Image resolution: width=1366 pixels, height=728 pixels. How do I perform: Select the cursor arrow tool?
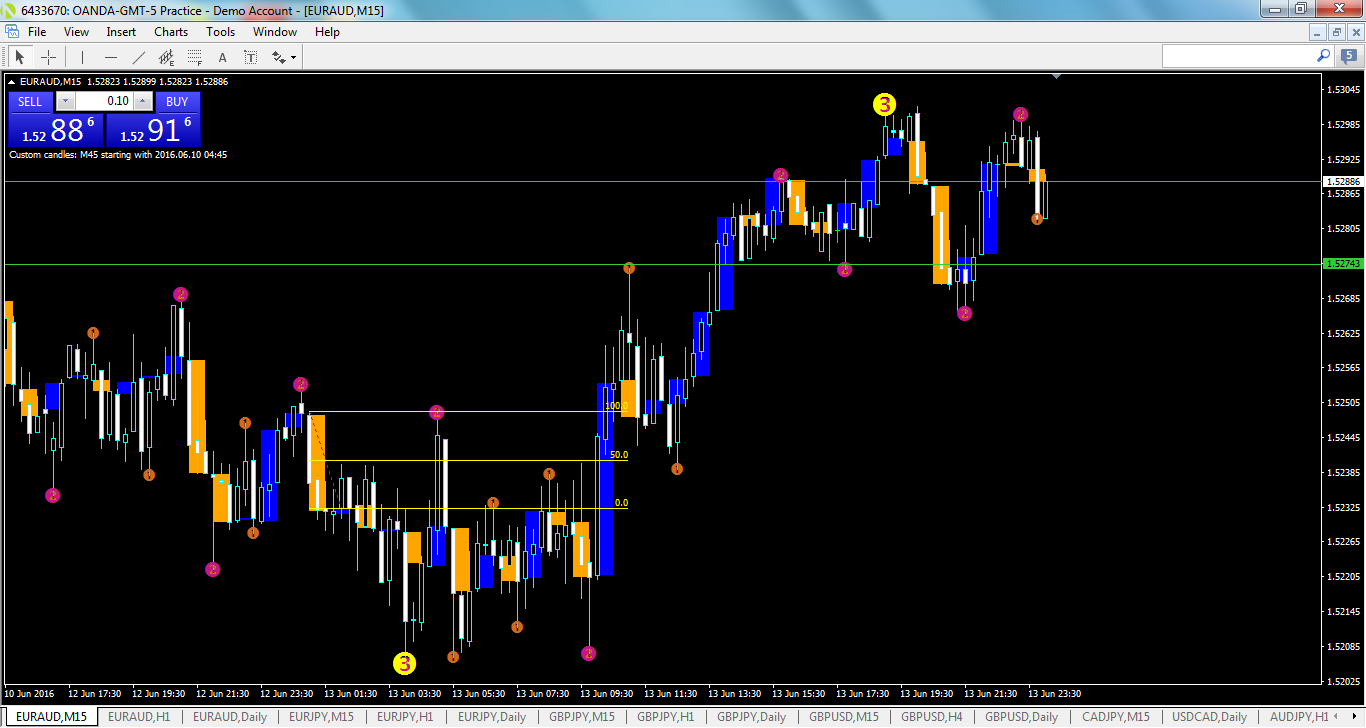pos(20,57)
